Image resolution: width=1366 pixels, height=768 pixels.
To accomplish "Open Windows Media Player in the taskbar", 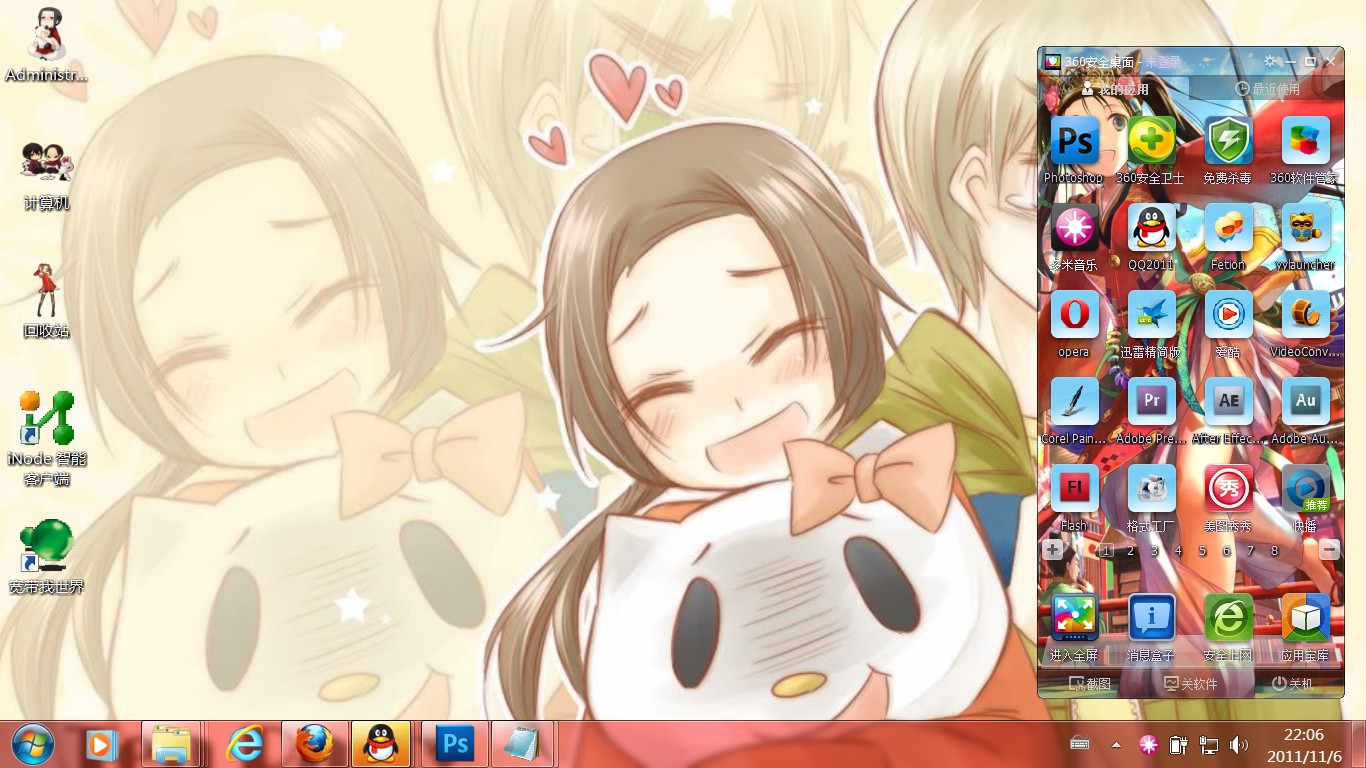I will coord(100,744).
